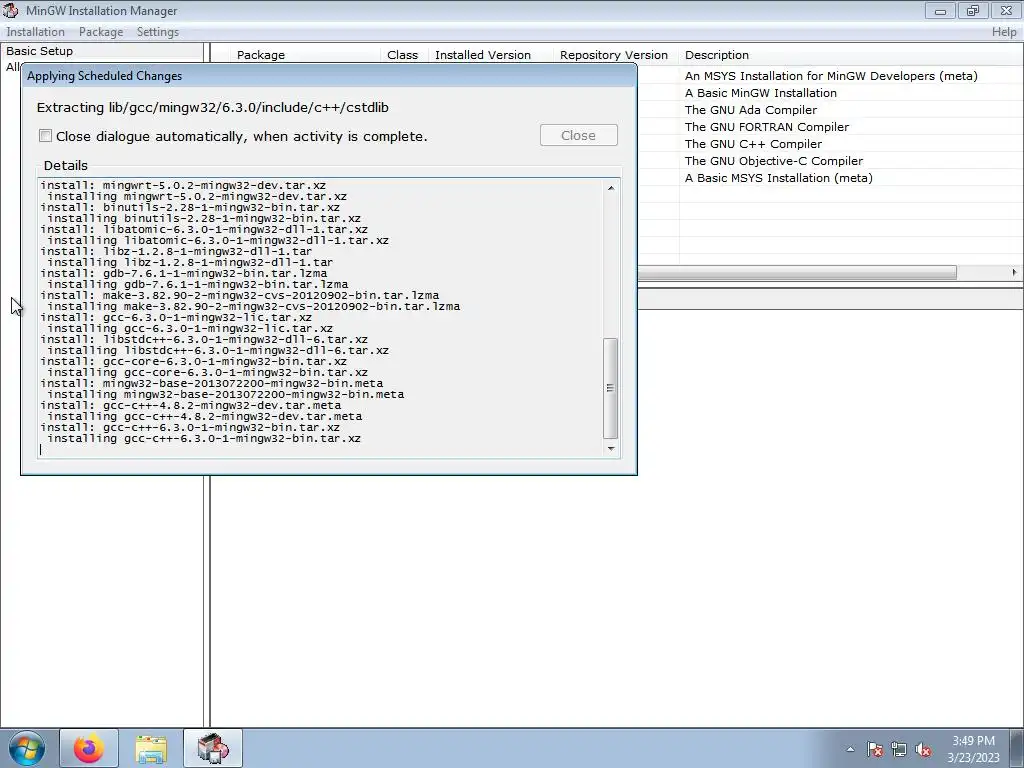Click the Details log scroll up arrow
The width and height of the screenshot is (1024, 768).
tap(611, 188)
